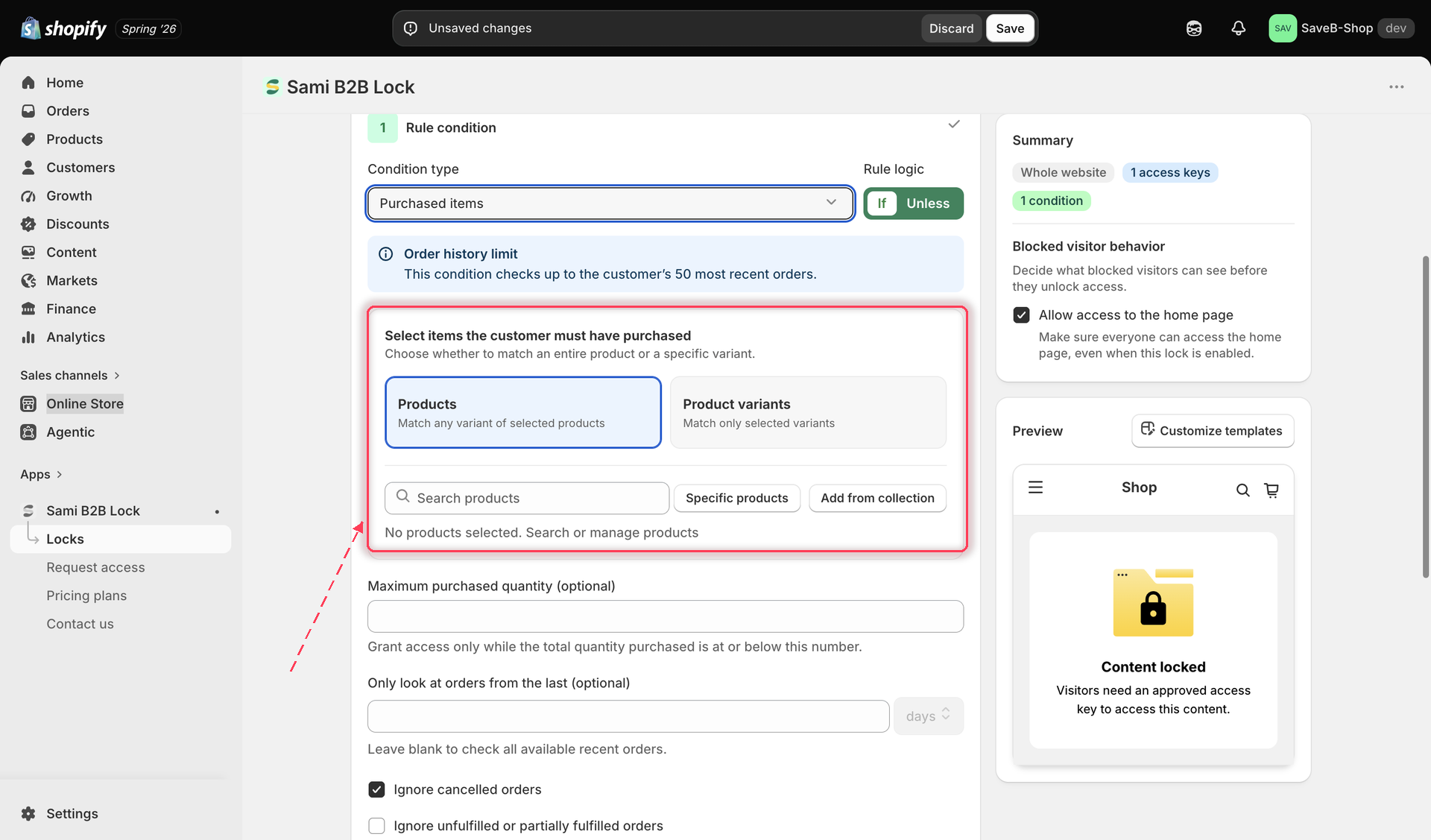
Task: Click the Spring '26 edition badge
Action: pyautogui.click(x=149, y=28)
